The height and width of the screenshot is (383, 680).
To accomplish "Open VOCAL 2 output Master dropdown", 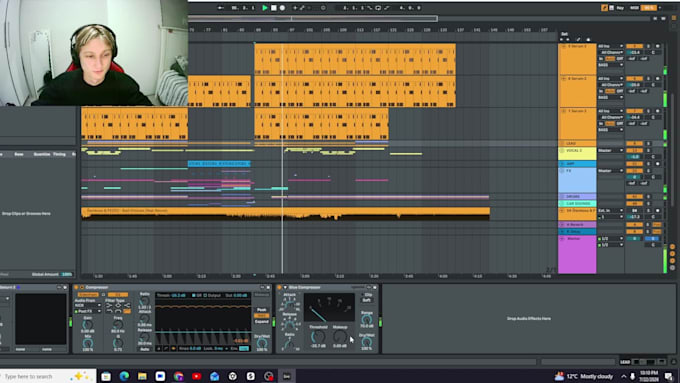I will pyautogui.click(x=611, y=150).
